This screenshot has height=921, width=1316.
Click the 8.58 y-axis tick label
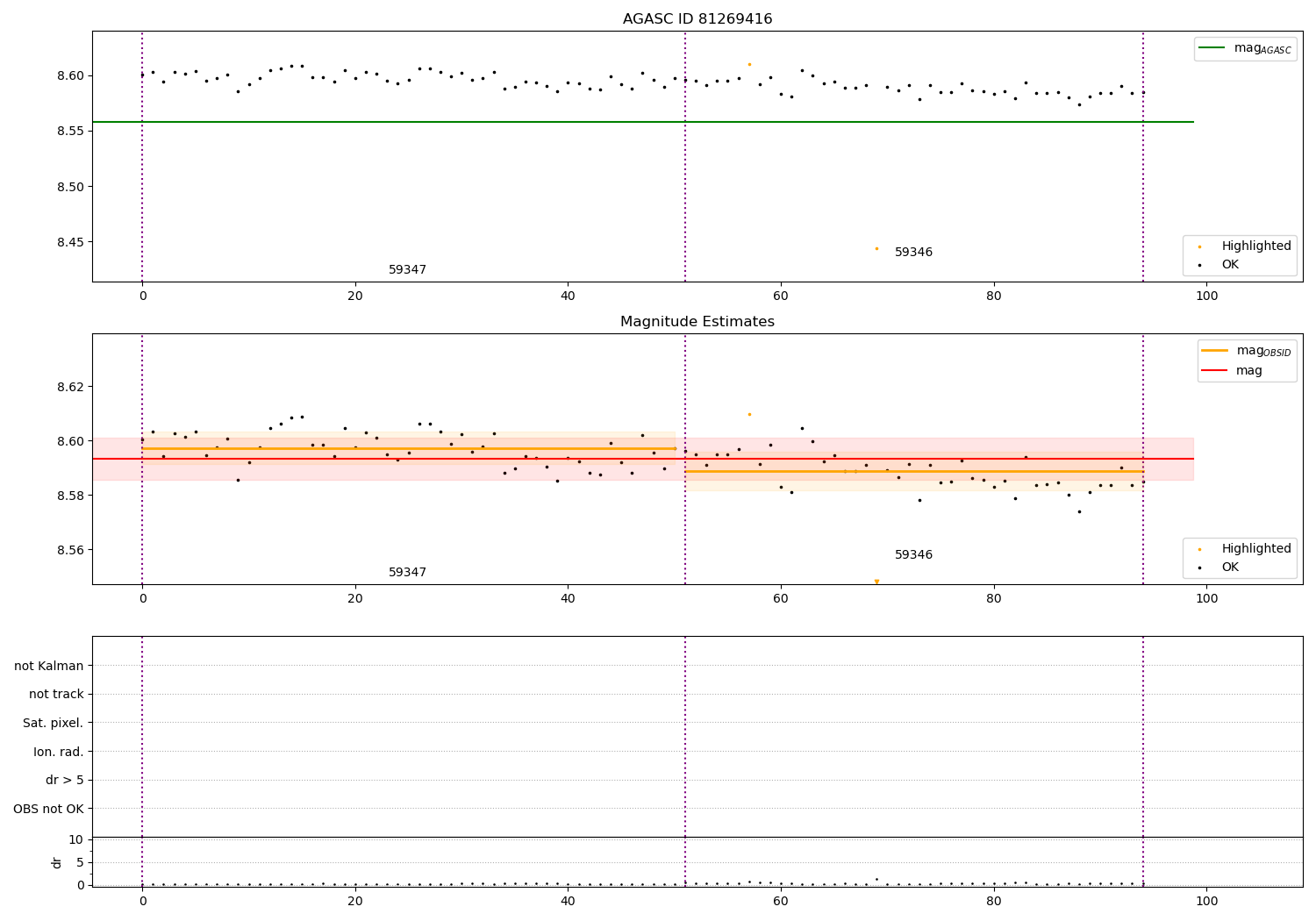(x=72, y=496)
